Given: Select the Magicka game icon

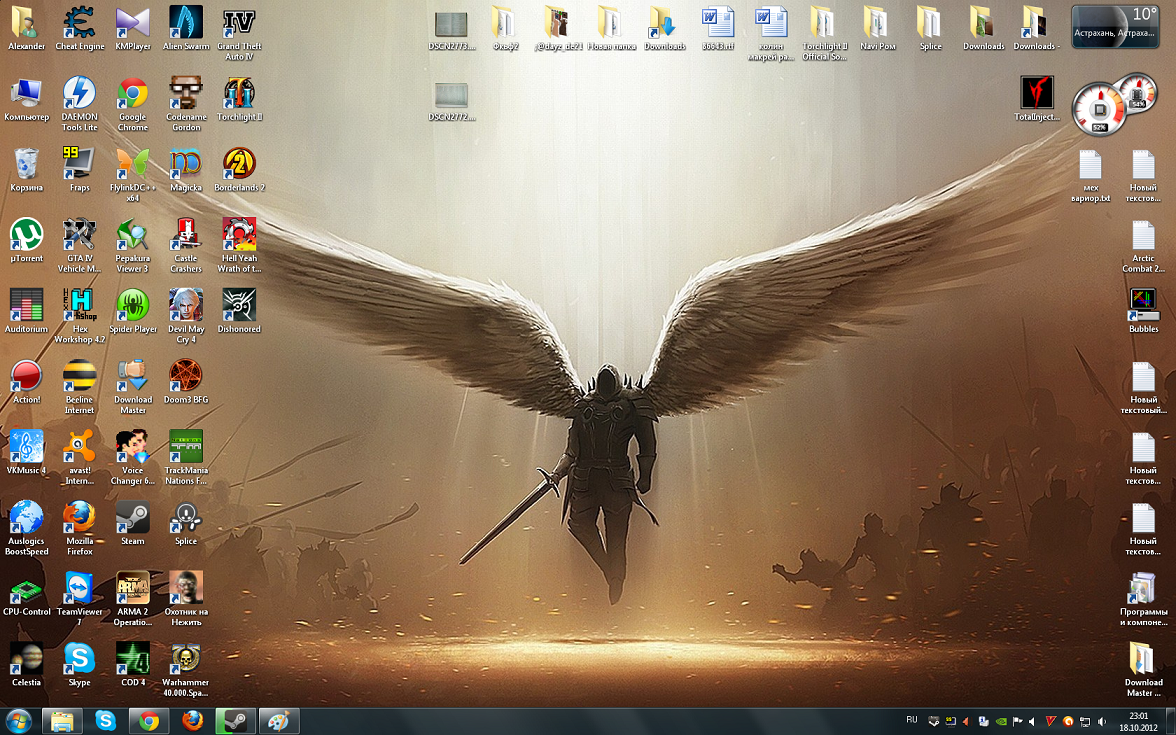Looking at the screenshot, I should [x=186, y=170].
